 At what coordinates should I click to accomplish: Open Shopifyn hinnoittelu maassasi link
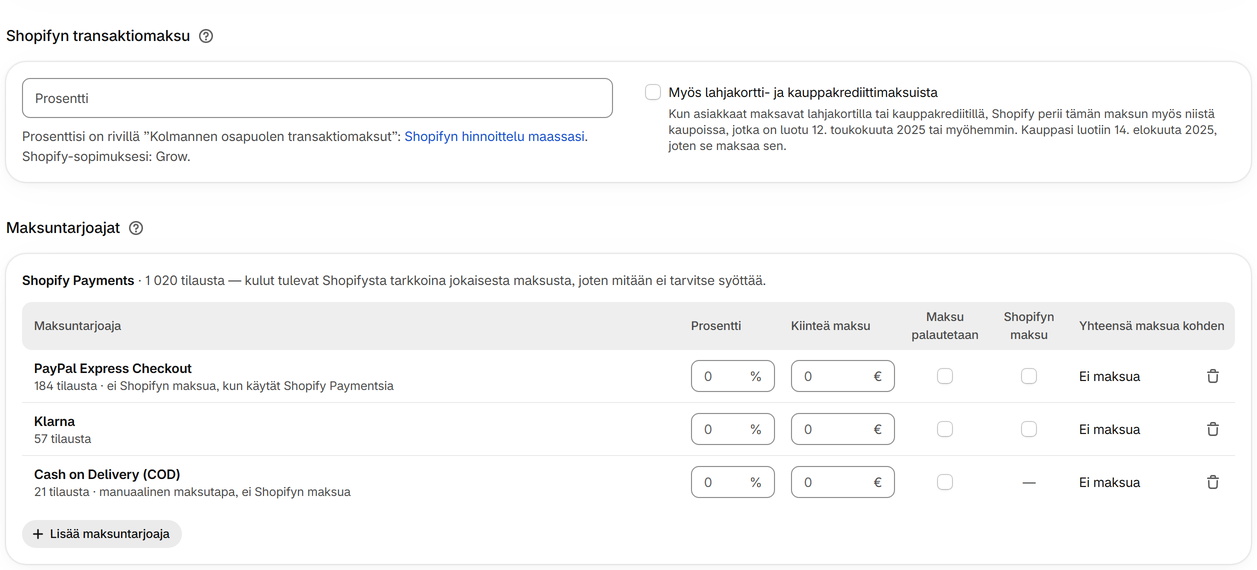[x=495, y=136]
